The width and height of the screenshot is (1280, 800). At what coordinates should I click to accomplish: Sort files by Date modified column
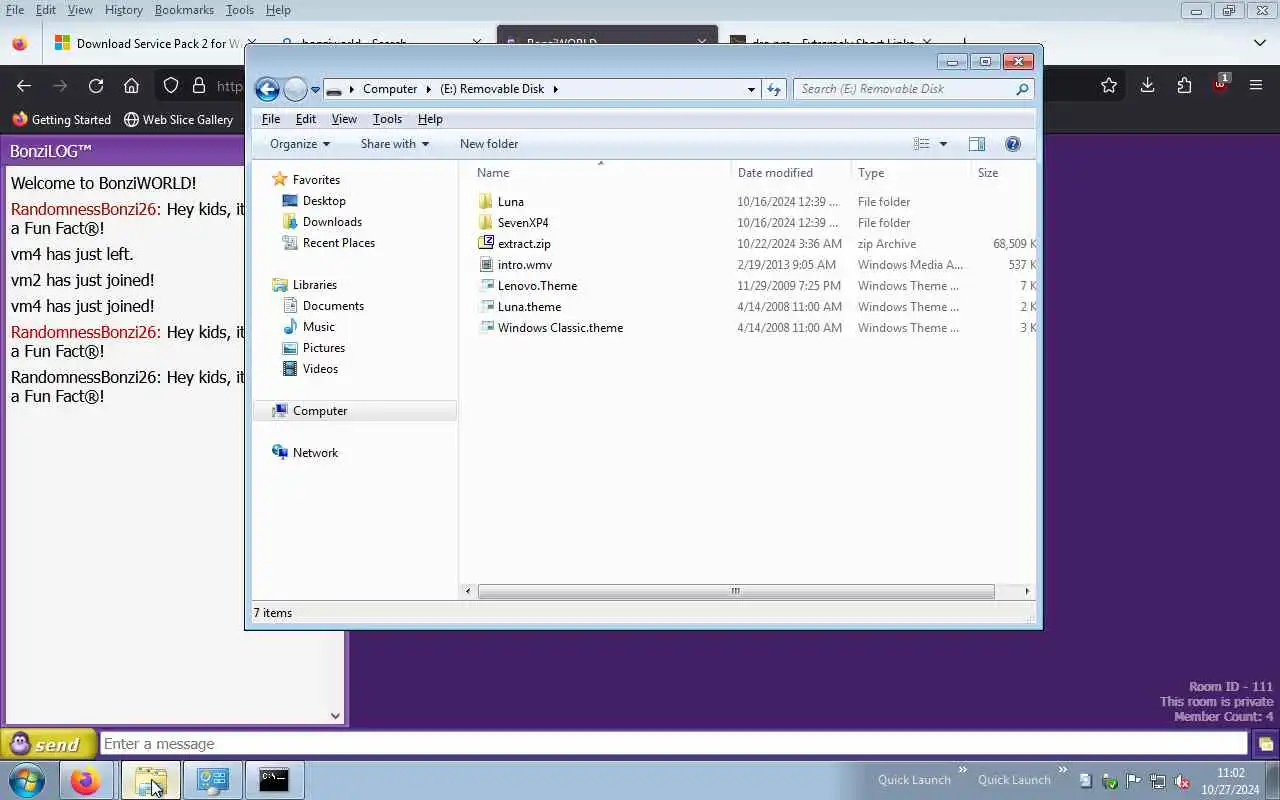point(790,173)
